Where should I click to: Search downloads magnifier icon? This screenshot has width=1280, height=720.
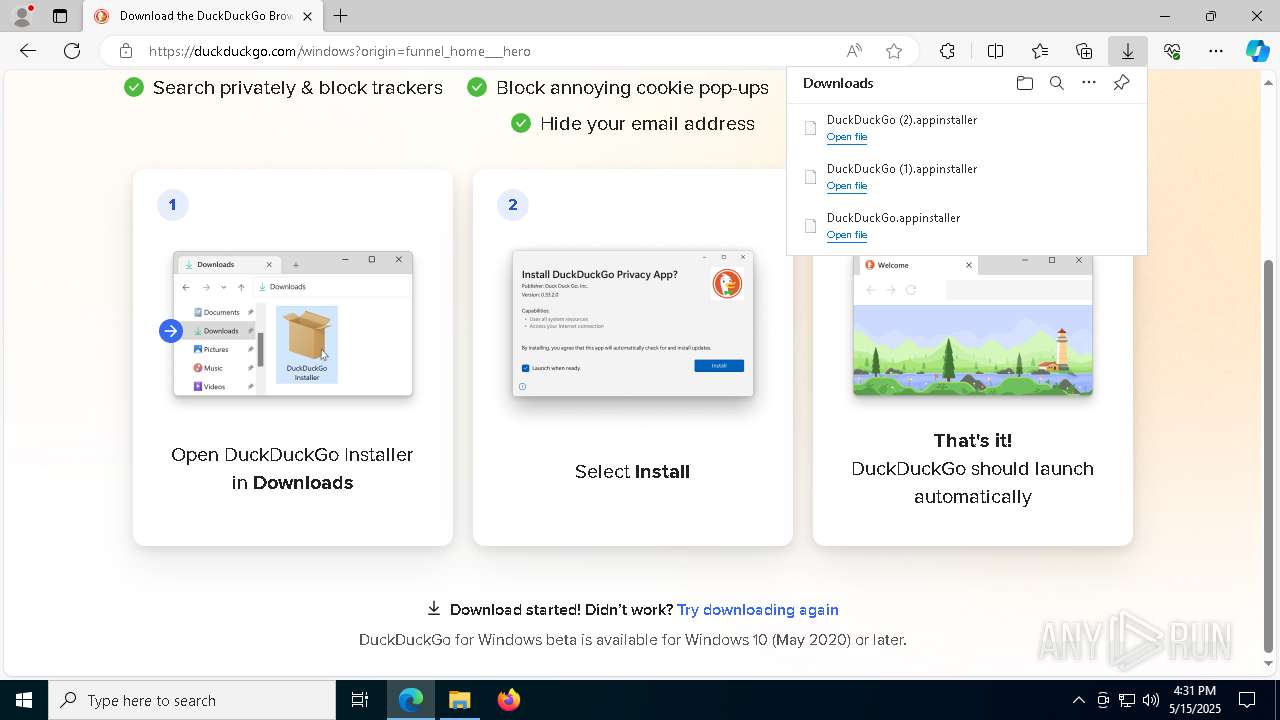1057,83
